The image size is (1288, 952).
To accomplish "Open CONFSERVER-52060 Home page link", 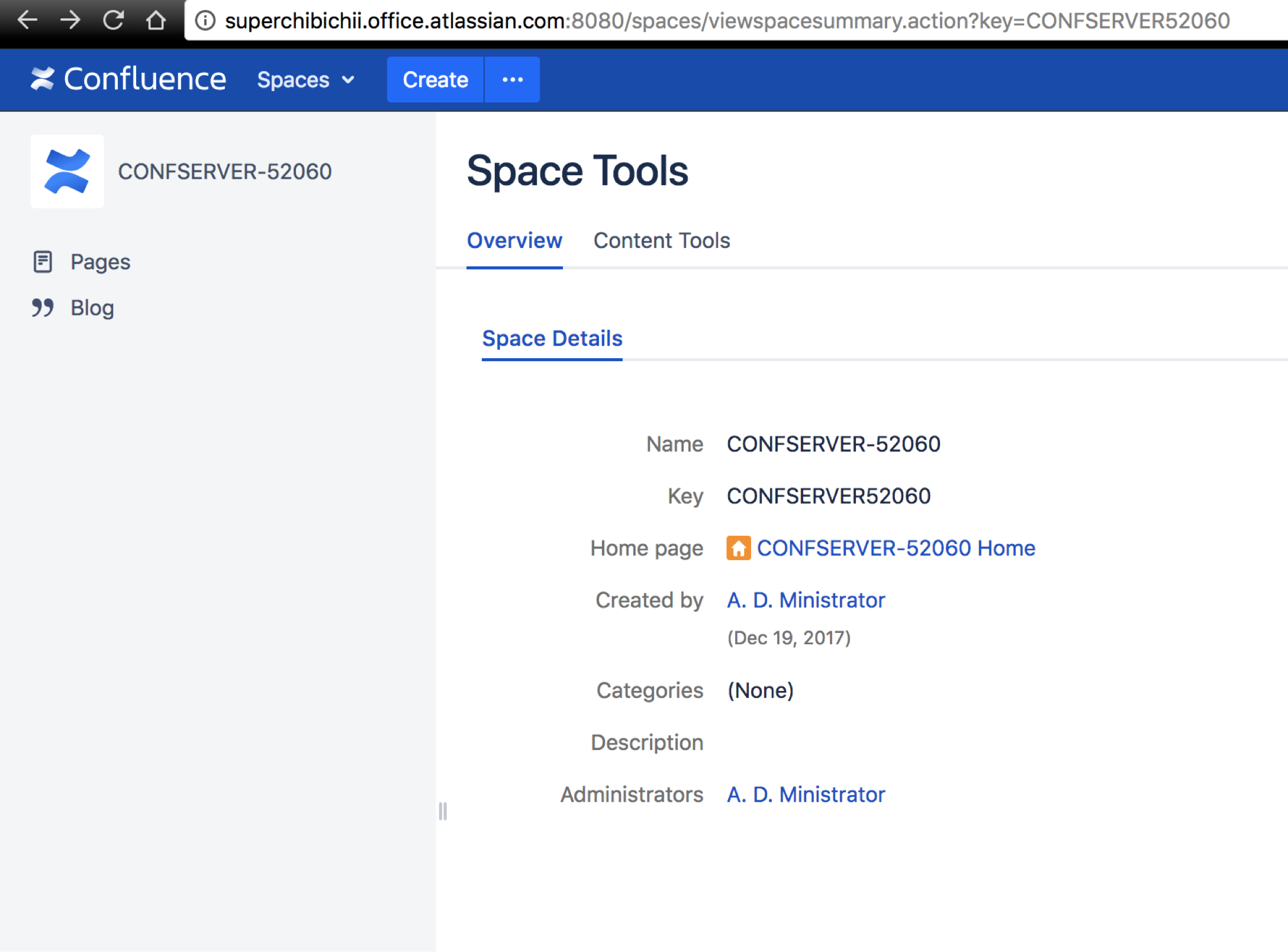I will pos(896,548).
